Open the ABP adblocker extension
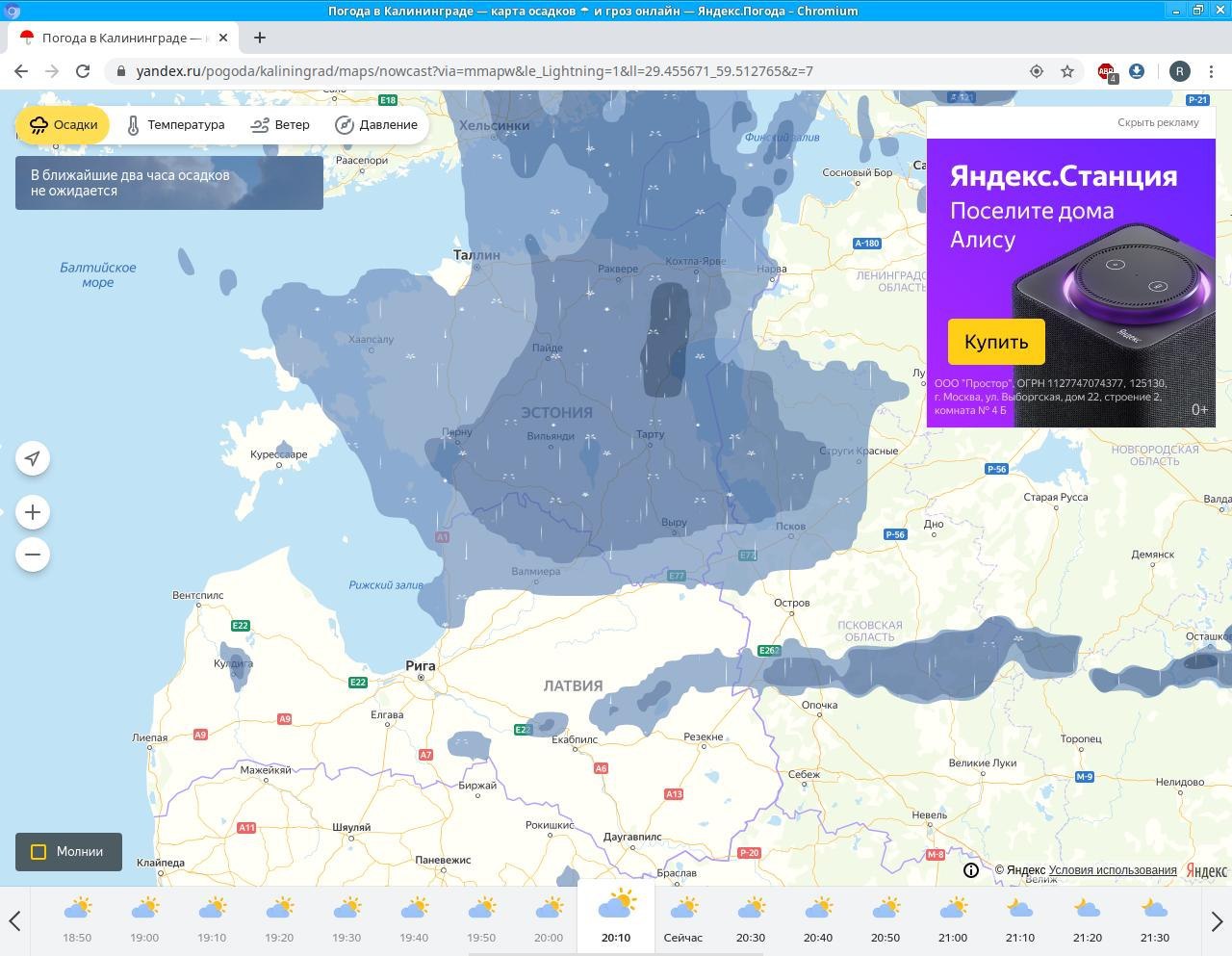 pyautogui.click(x=1107, y=71)
